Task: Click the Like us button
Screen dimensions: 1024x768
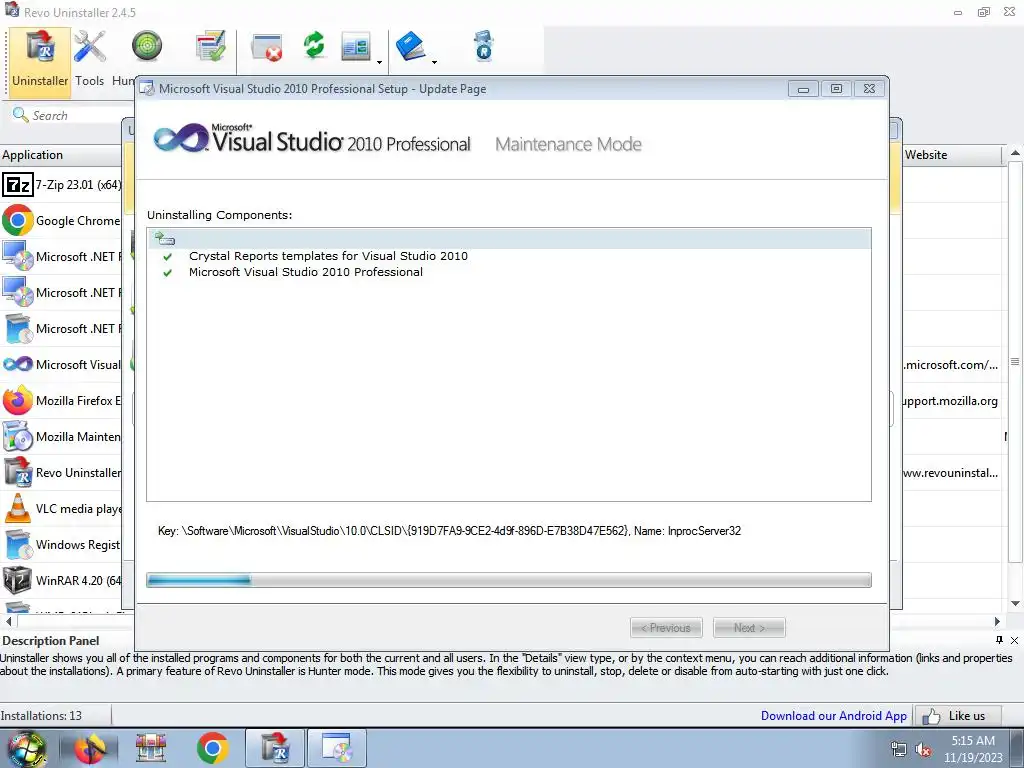Action: 957,716
